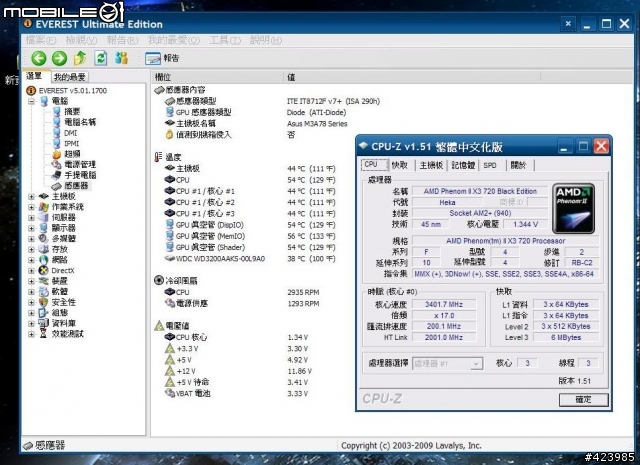Expand the 存放 tree node
The image size is (640, 465).
[x=31, y=249]
